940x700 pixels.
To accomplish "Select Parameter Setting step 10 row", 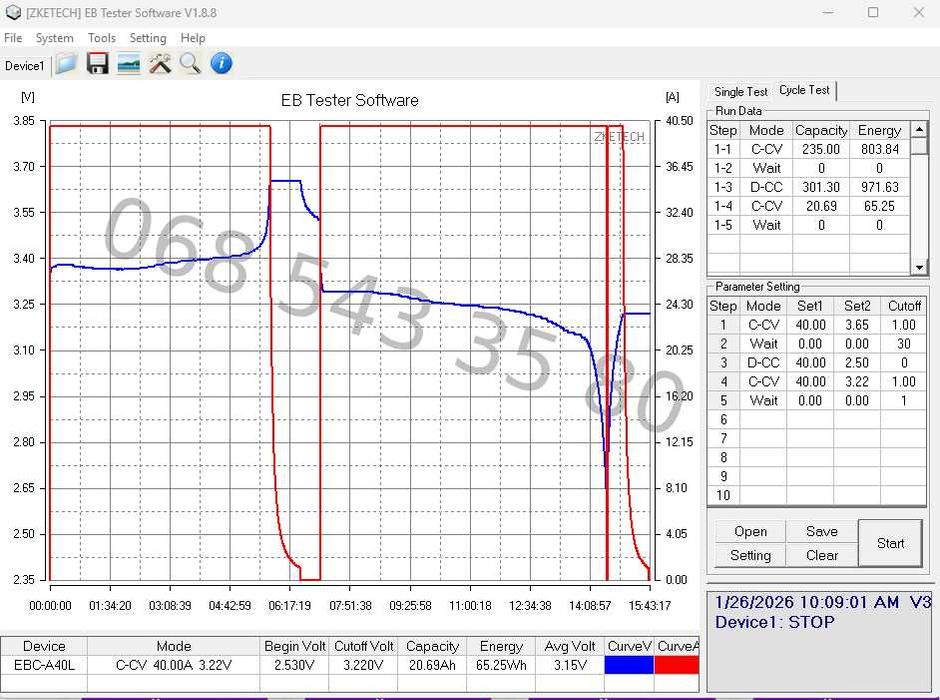I will (x=817, y=495).
